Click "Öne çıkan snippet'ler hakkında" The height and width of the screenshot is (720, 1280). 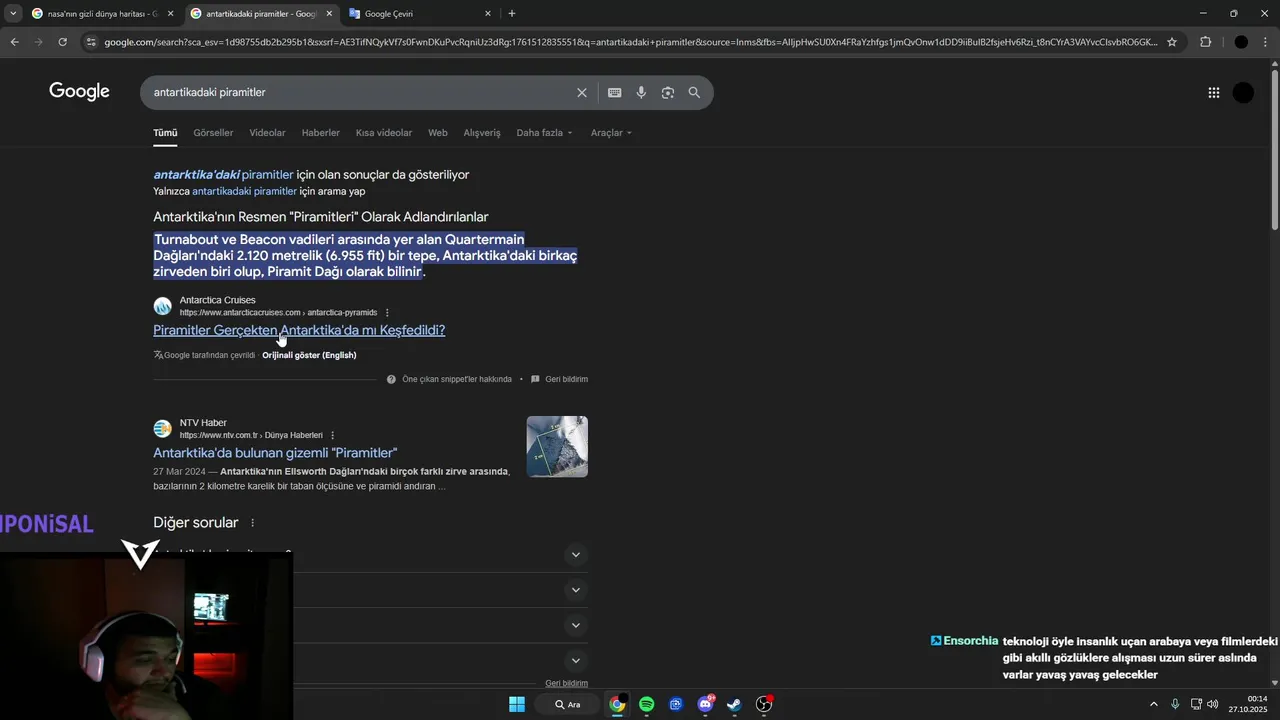point(456,379)
